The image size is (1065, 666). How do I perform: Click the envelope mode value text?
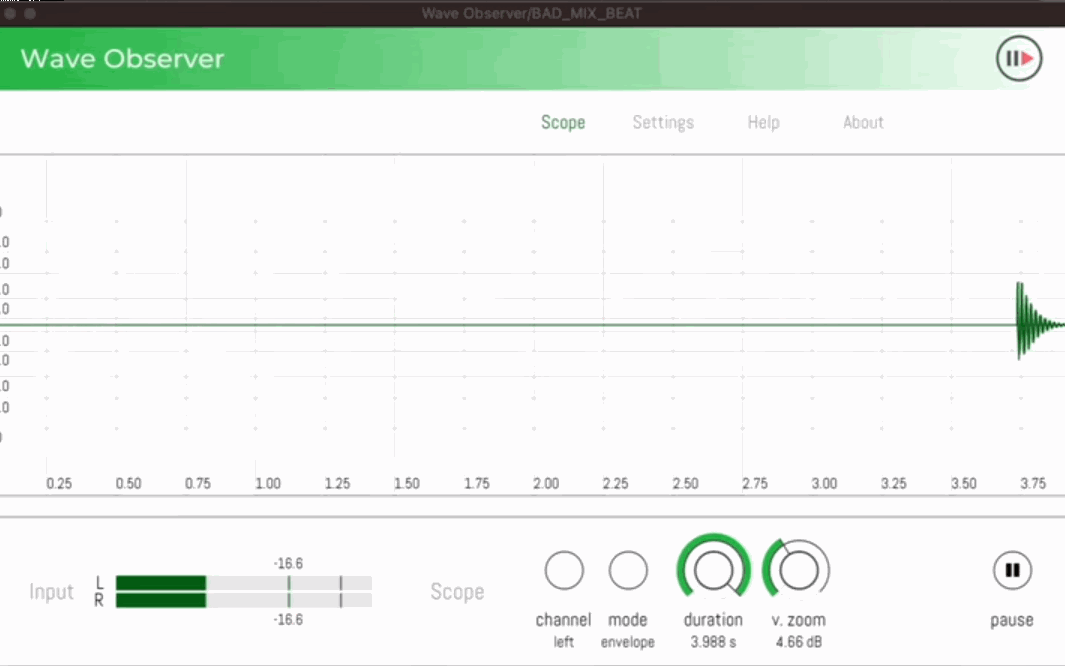tap(628, 642)
